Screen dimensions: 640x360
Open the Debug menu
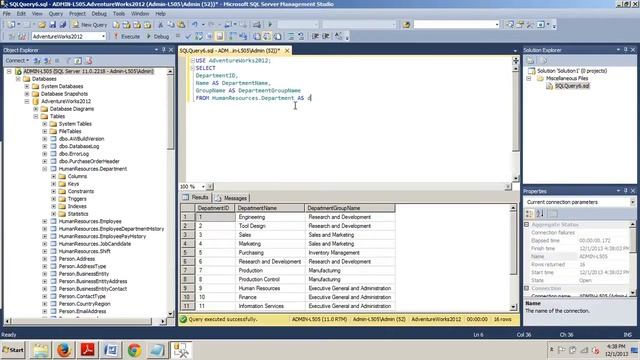(99, 13)
